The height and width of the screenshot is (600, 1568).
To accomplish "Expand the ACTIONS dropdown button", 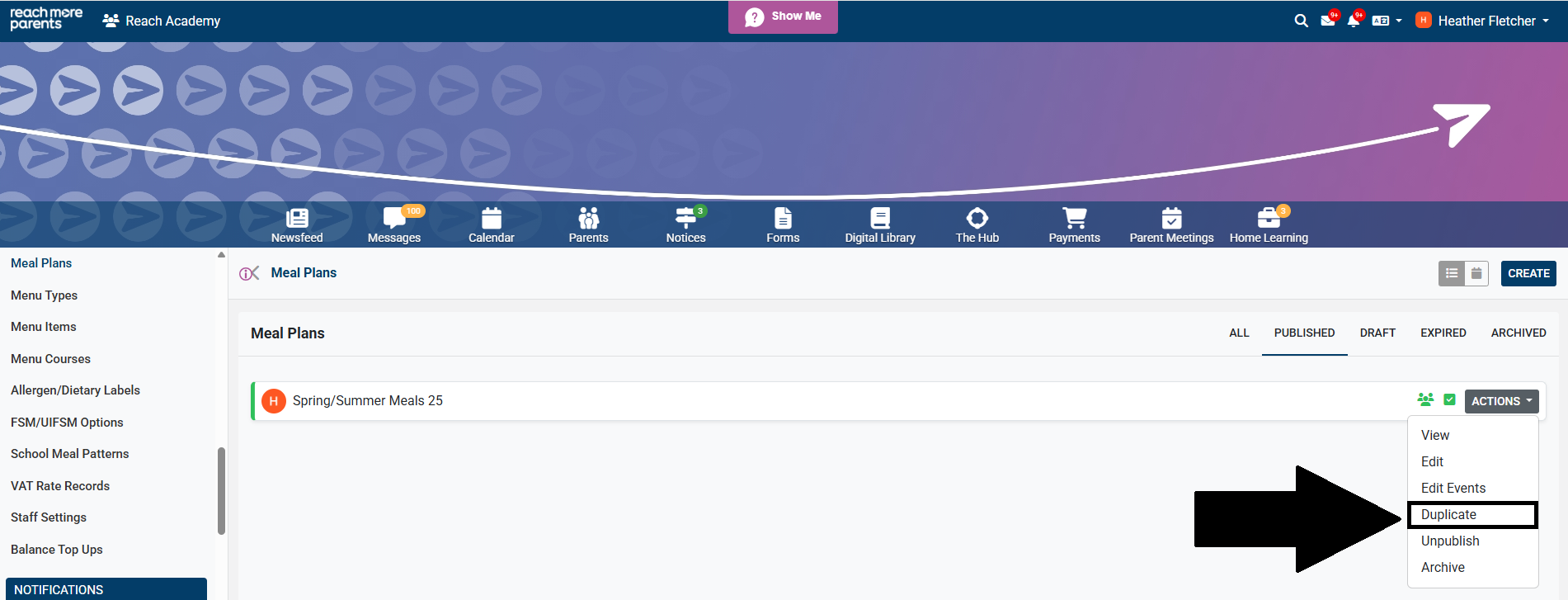I will (1501, 401).
